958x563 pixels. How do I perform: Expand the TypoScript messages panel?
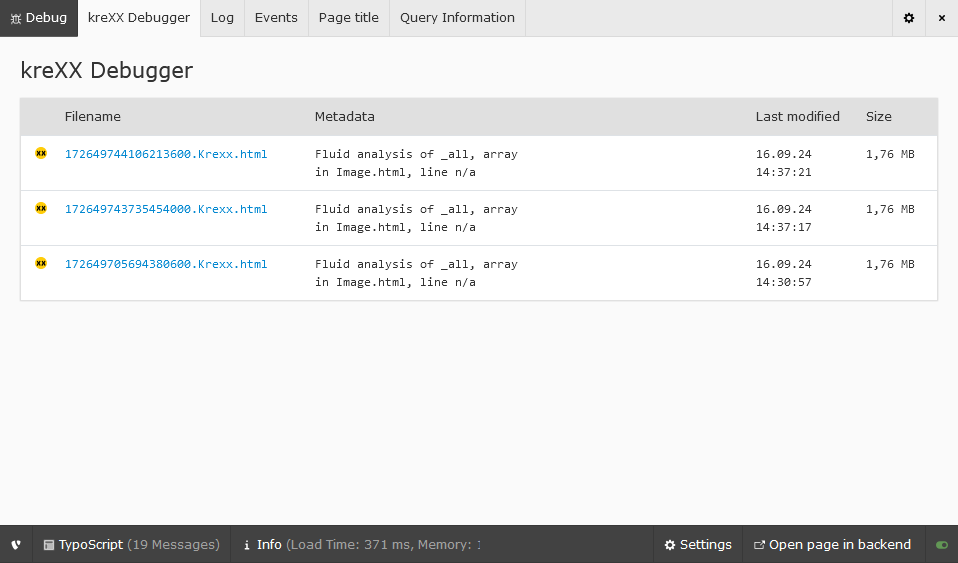coord(131,545)
